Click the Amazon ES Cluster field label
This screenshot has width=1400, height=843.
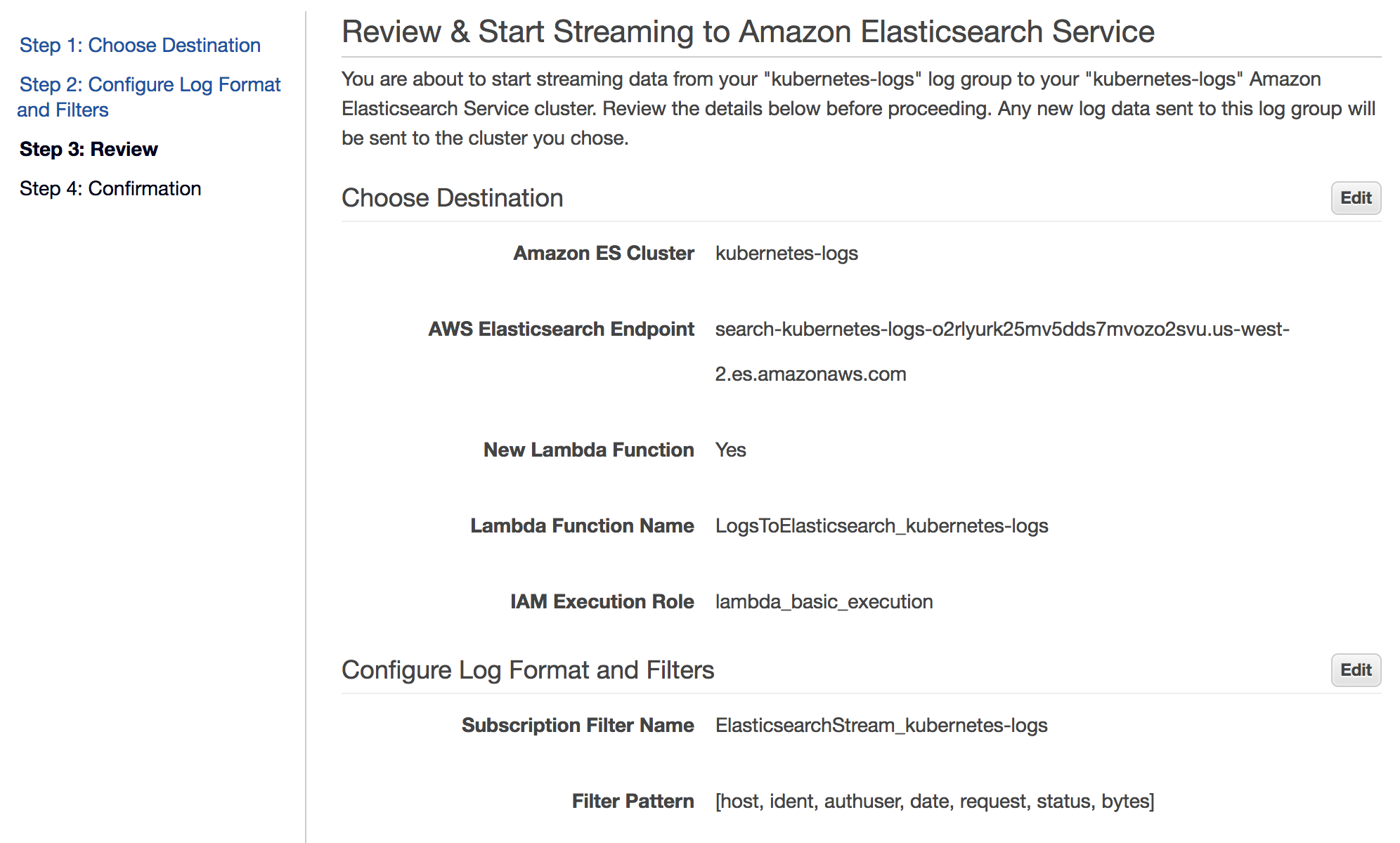coord(603,253)
